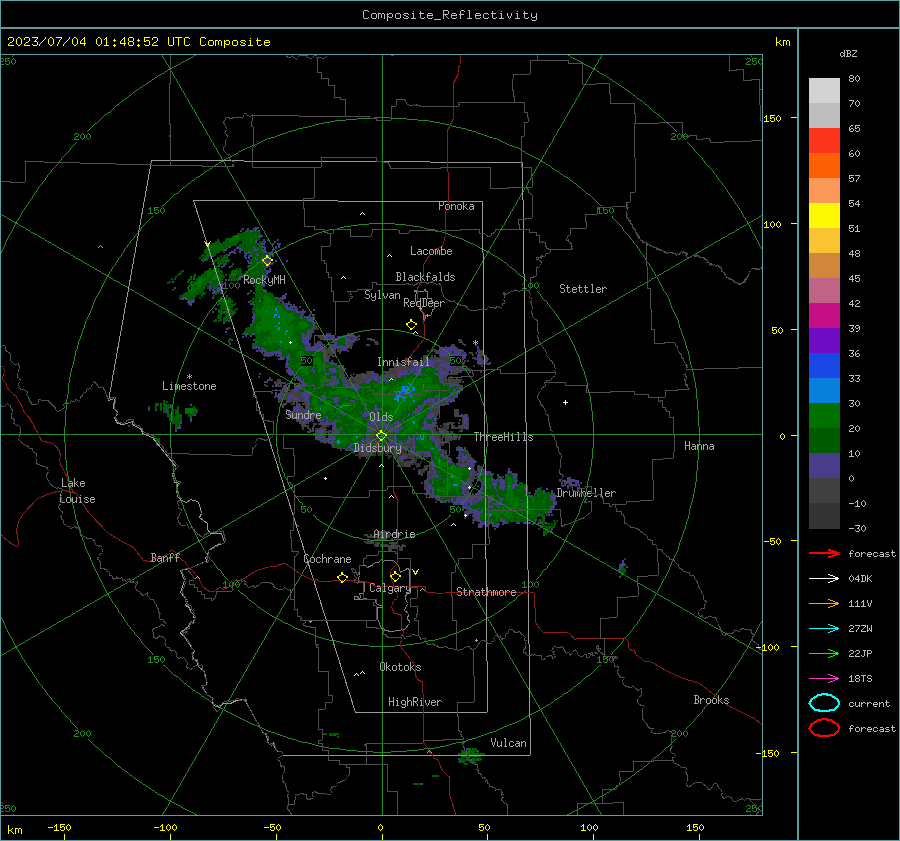The image size is (900, 841).
Task: Click the white 04DK arrow icon
Action: pos(824,579)
